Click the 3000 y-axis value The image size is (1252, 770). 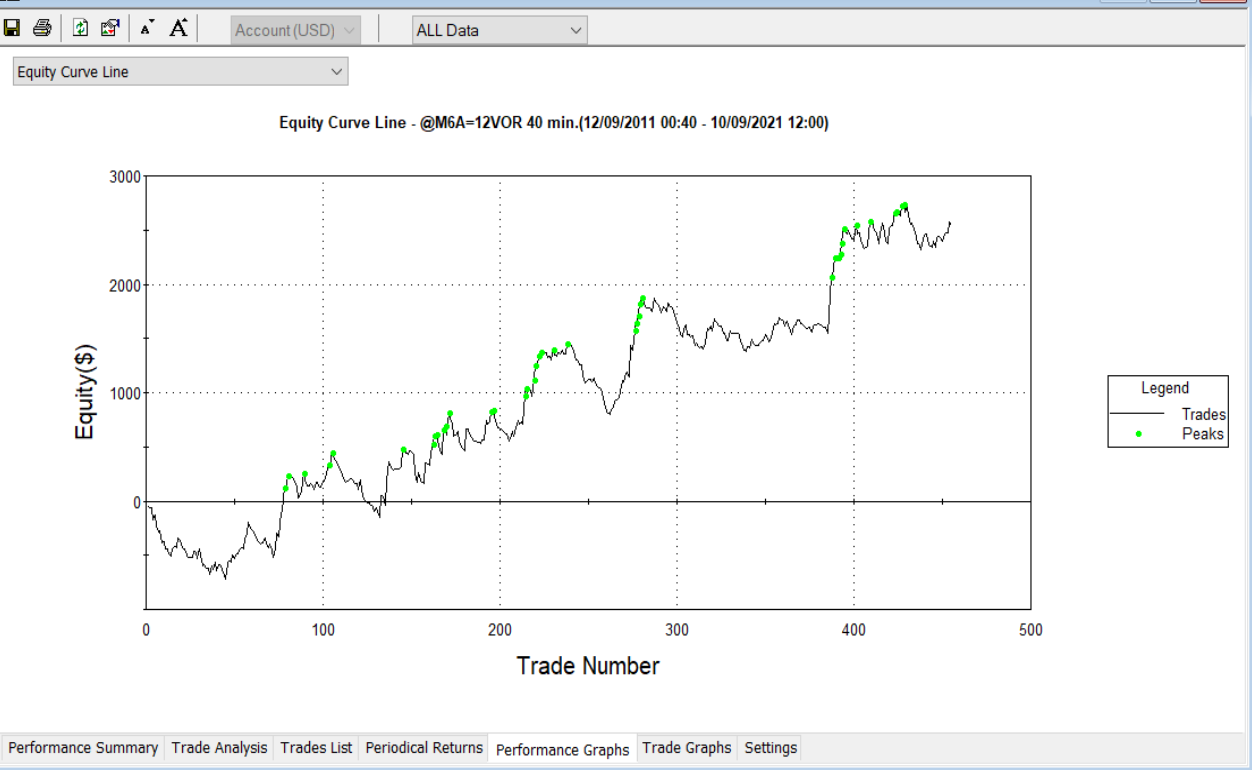[x=123, y=177]
